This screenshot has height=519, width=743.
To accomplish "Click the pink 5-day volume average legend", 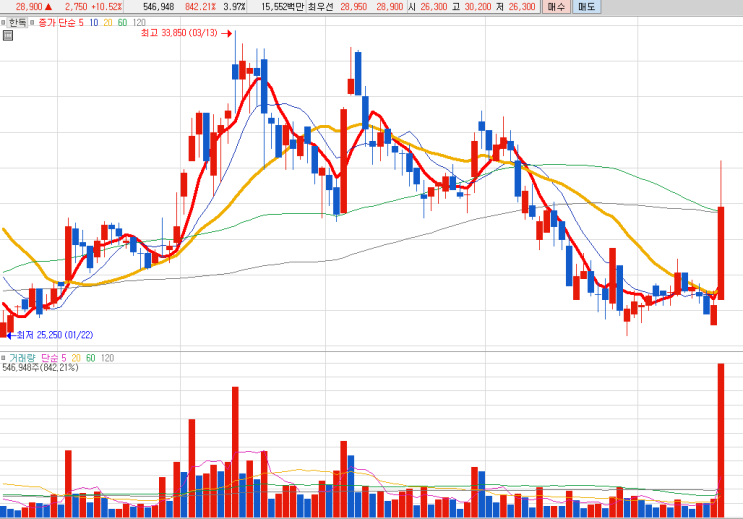I will pyautogui.click(x=63, y=358).
